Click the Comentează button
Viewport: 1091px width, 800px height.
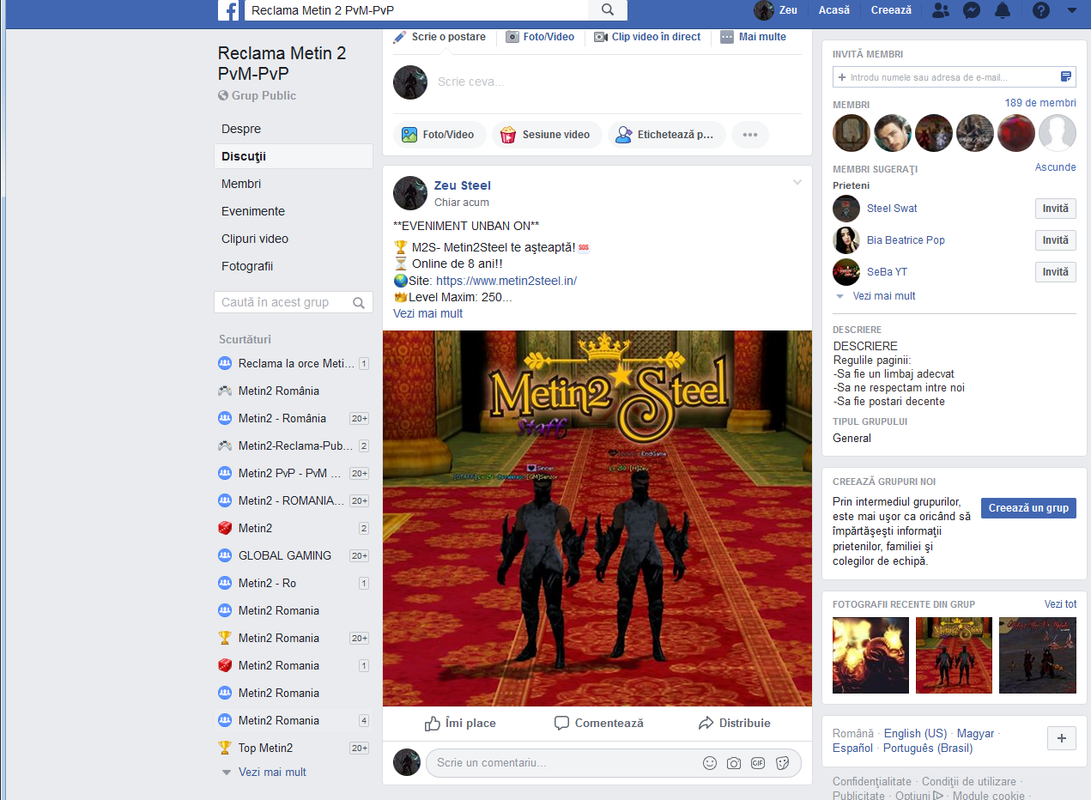tap(598, 723)
